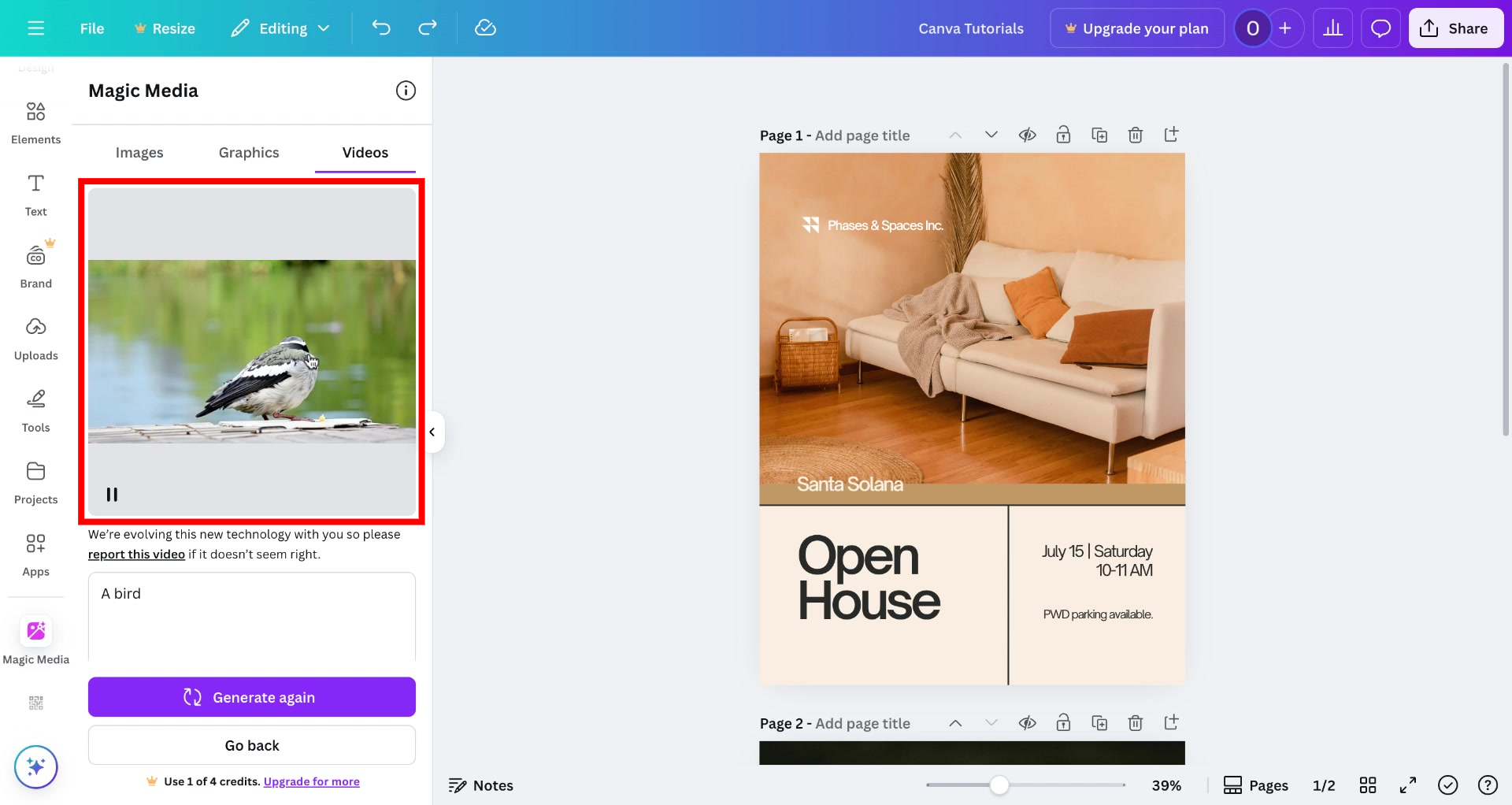
Task: Open the Editing mode dropdown
Action: pyautogui.click(x=280, y=28)
